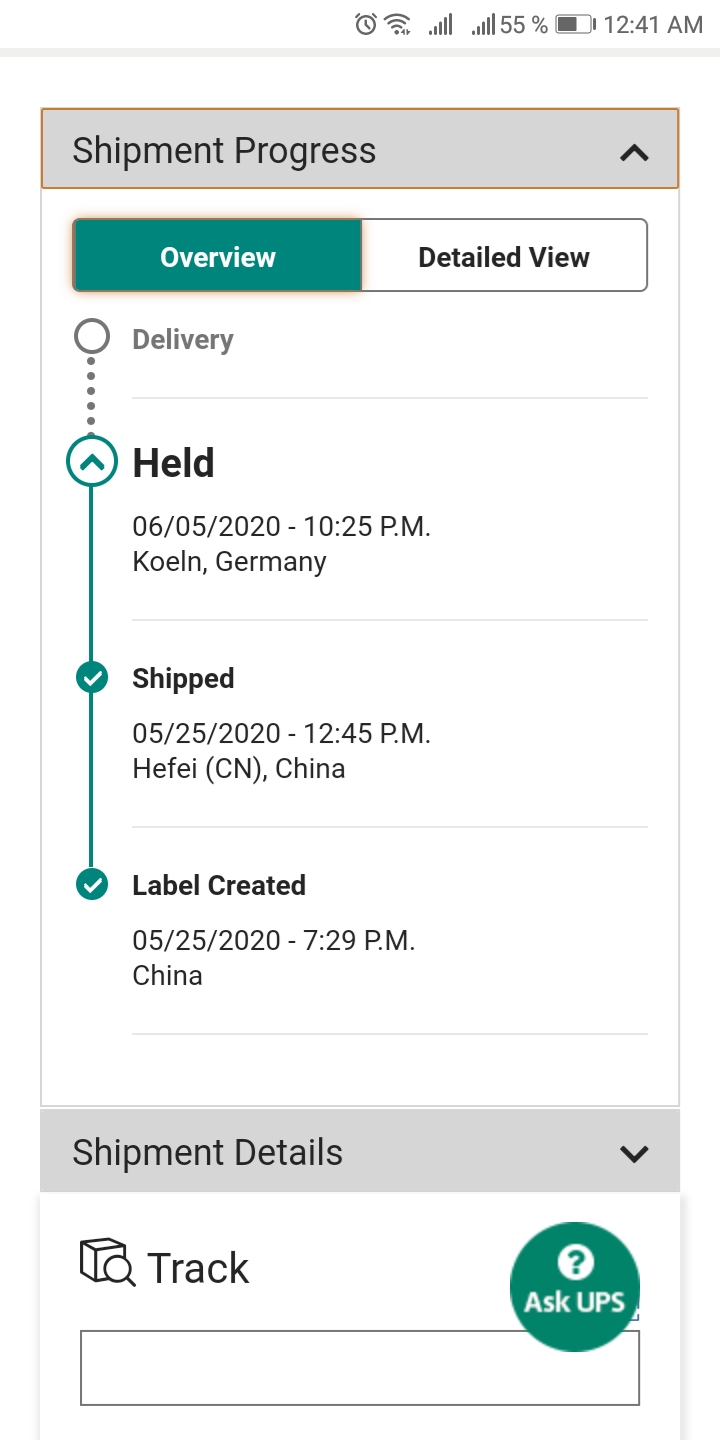Tap the alarm clock status icon
This screenshot has height=1440, width=720.
click(x=366, y=24)
